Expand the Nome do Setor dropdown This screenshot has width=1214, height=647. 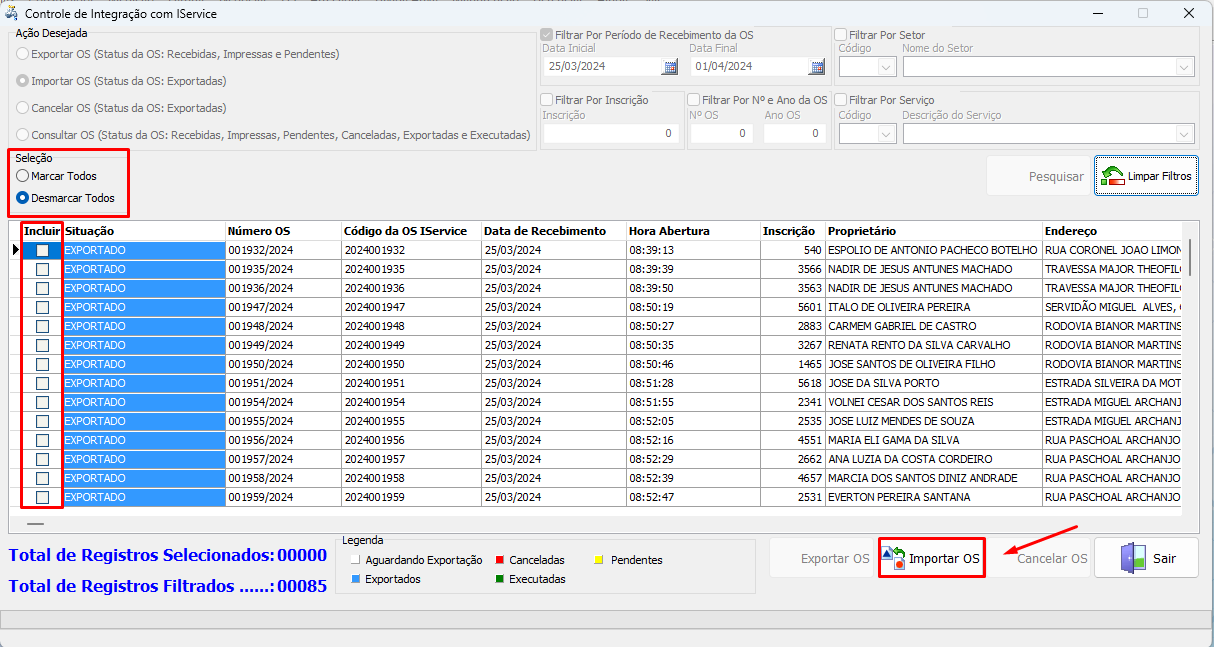click(x=1185, y=67)
